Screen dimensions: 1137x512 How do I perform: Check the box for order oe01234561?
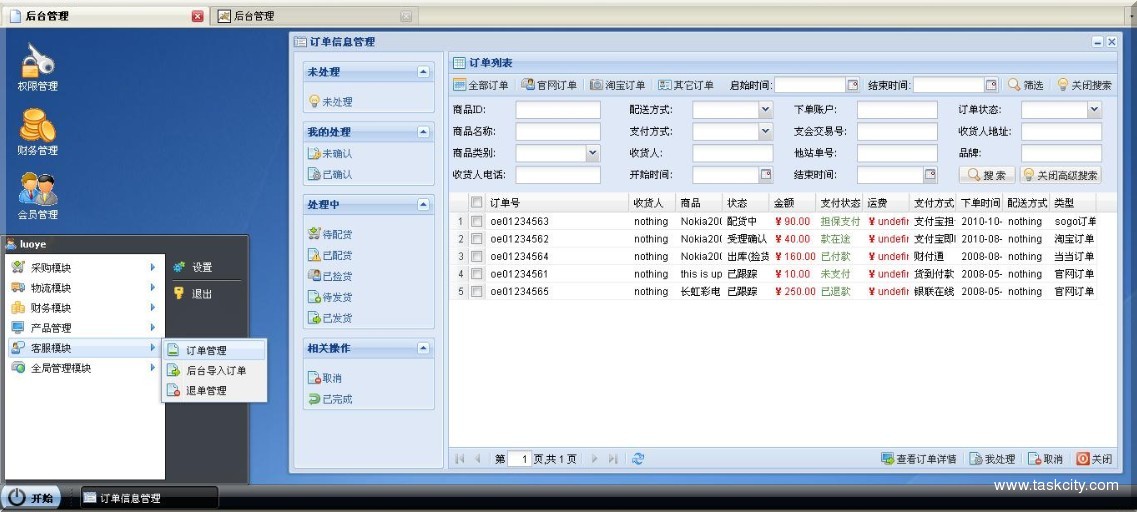point(476,273)
